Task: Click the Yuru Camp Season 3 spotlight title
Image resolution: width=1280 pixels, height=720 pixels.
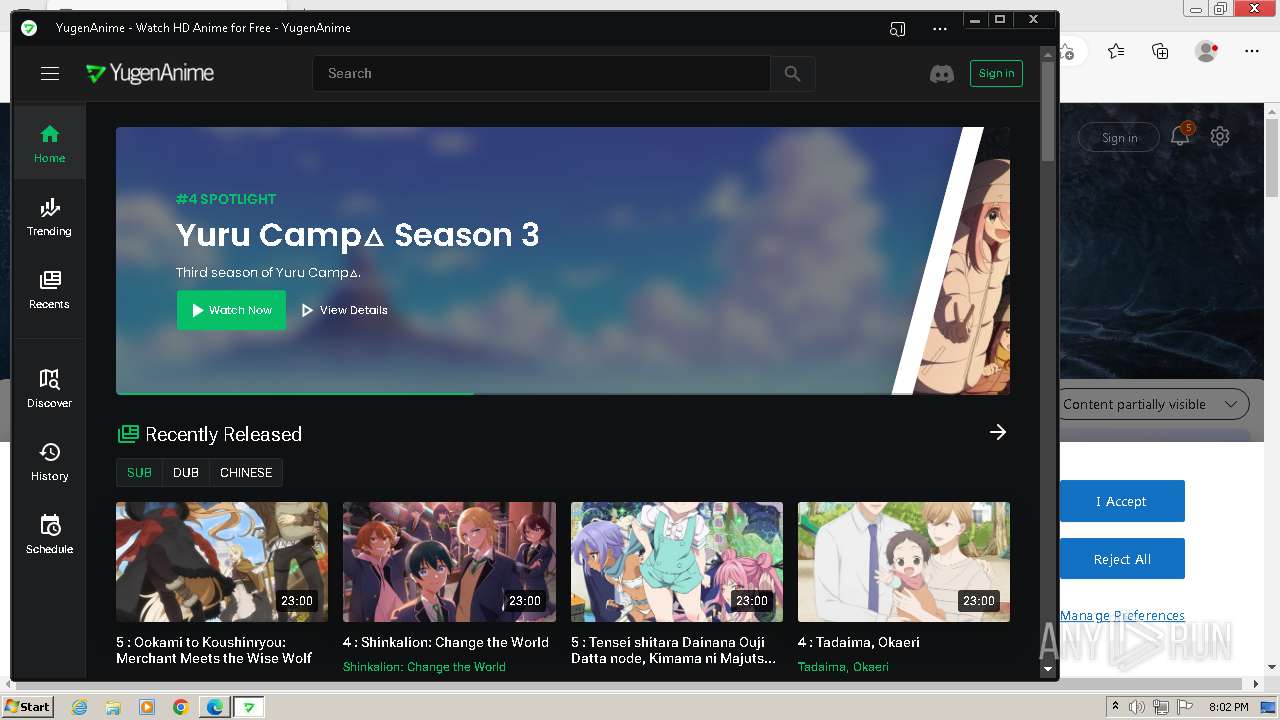Action: pyautogui.click(x=357, y=235)
